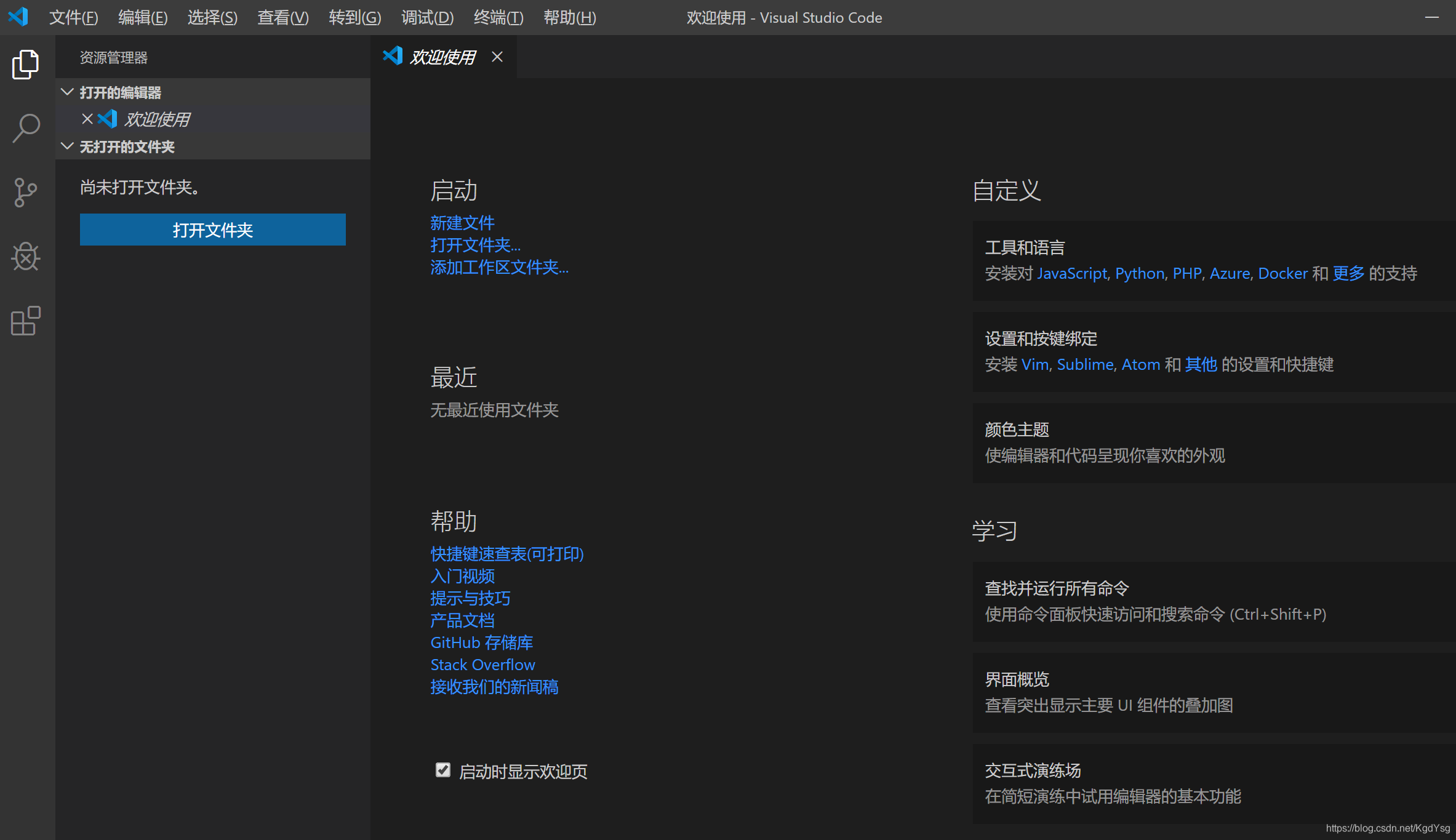Click the 打开文件夹 button
The width and height of the screenshot is (1456, 840).
click(212, 230)
